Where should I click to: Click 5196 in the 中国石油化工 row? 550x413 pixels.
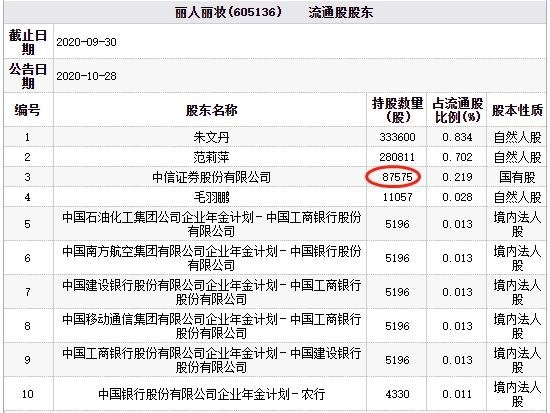point(397,224)
